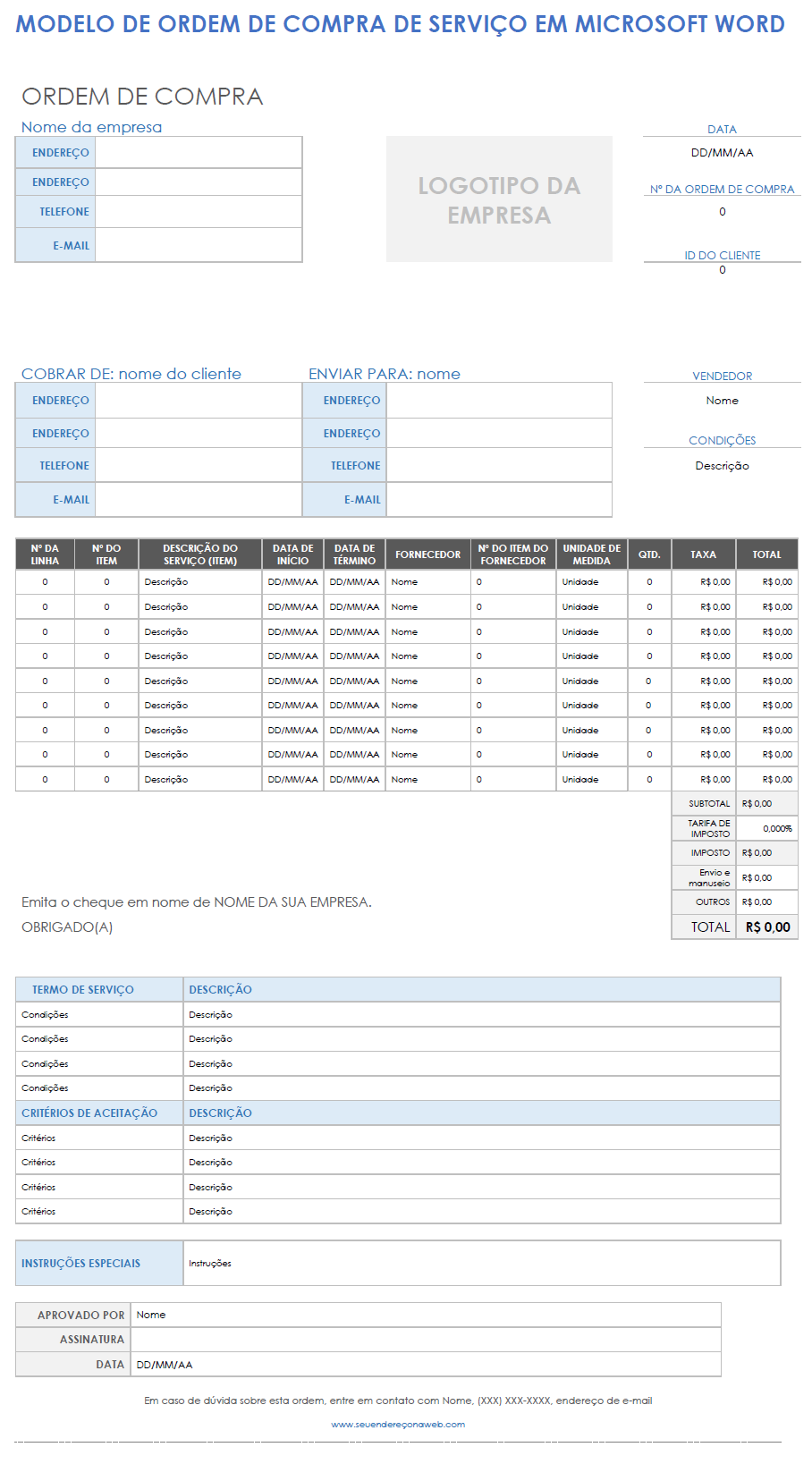Select the Tarifa de Imposto percentage cell

[766, 829]
